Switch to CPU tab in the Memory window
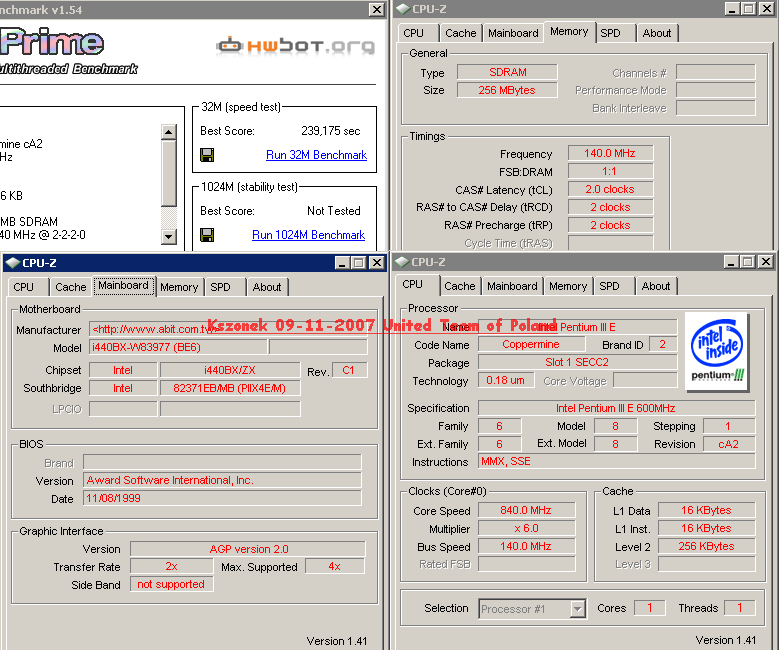This screenshot has width=779, height=650. pyautogui.click(x=413, y=33)
